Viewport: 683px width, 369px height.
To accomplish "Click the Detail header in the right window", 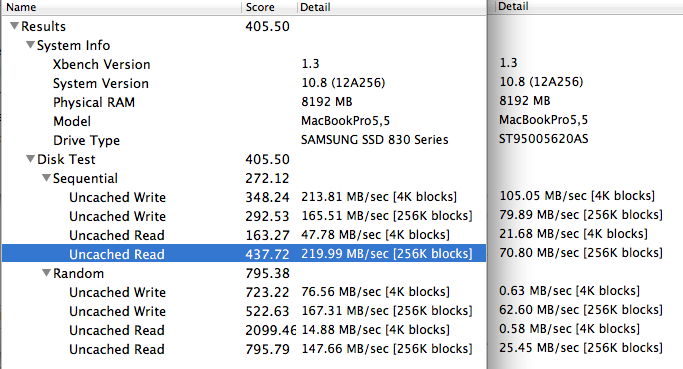I will click(x=589, y=7).
